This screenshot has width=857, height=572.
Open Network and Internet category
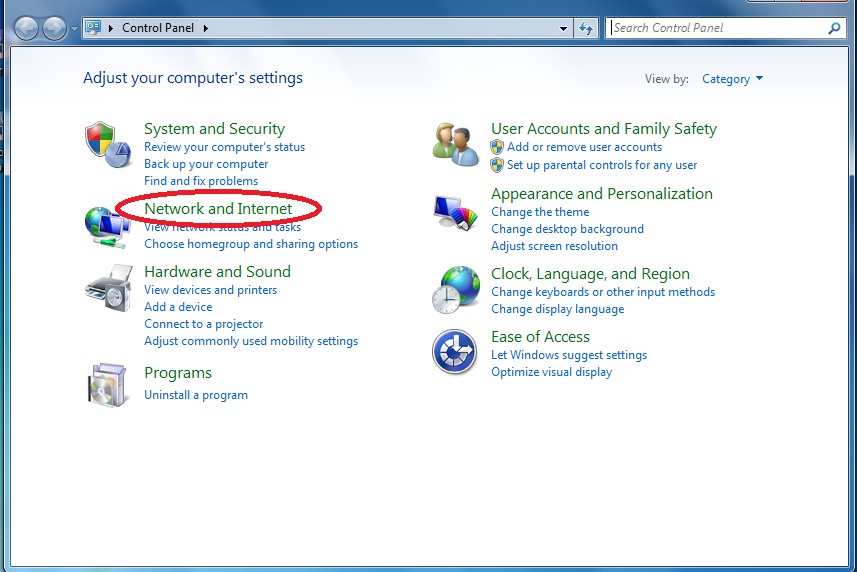point(218,208)
